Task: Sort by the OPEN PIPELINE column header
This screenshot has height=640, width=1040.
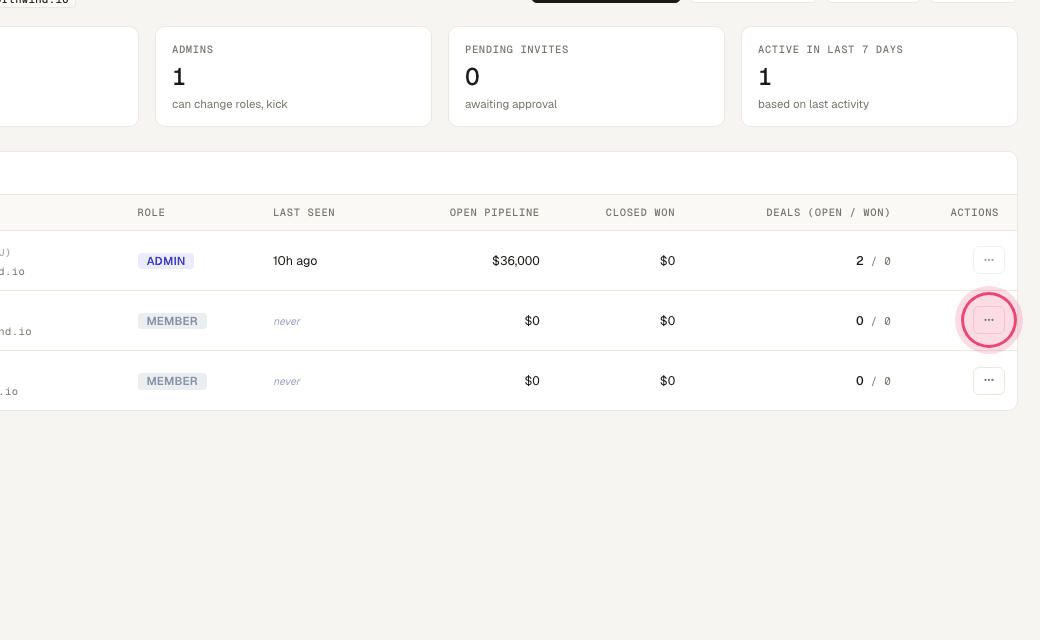Action: [494, 212]
